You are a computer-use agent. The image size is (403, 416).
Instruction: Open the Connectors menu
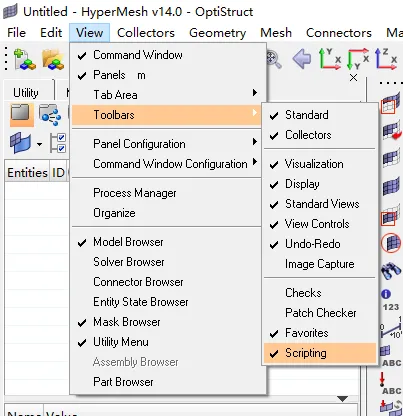pos(339,33)
